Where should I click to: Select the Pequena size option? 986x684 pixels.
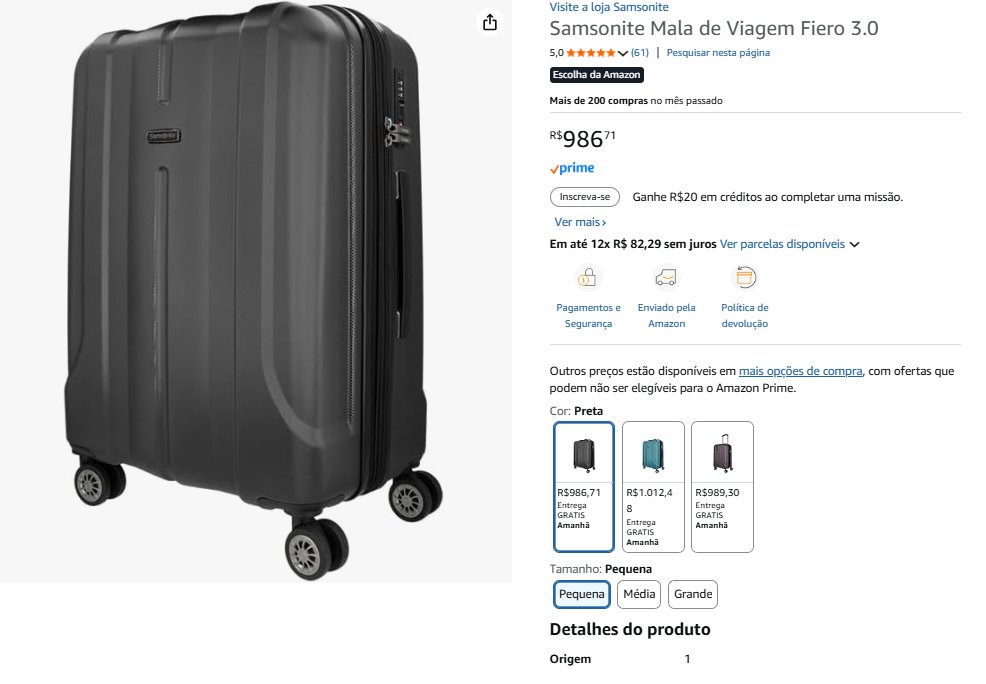pos(582,594)
